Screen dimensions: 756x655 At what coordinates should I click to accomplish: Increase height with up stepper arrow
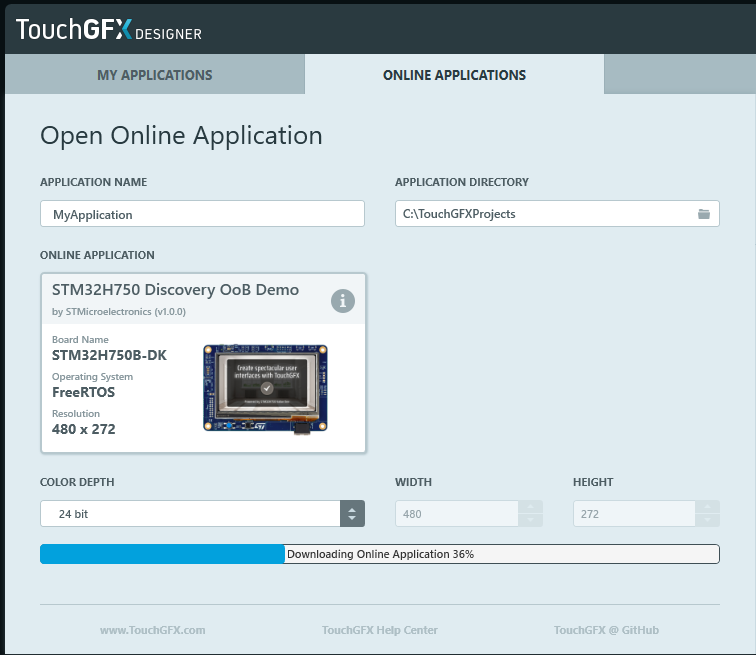pos(707,507)
